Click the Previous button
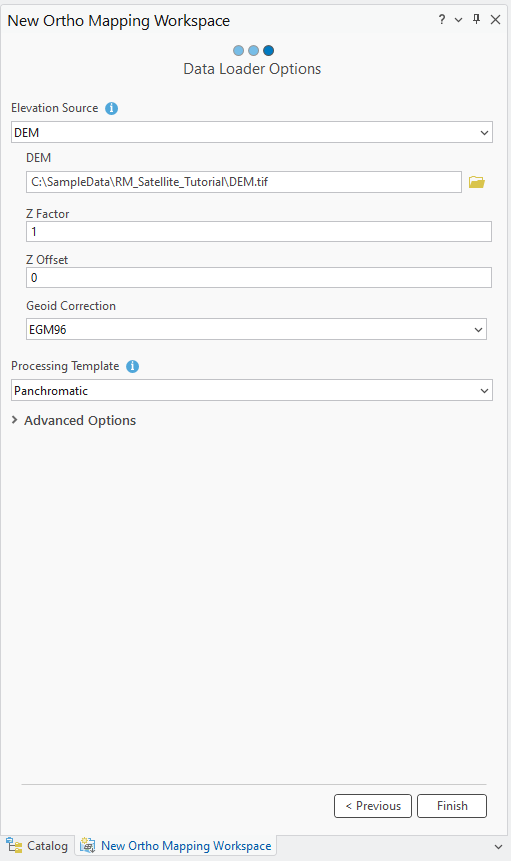Screen dimensions: 511x861 point(373,806)
